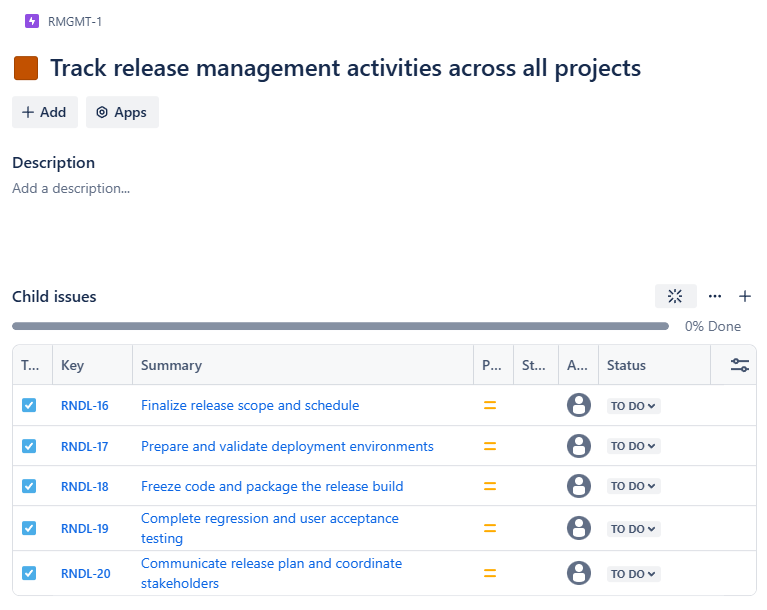Open status dropdown for RNDL-16

[634, 406]
